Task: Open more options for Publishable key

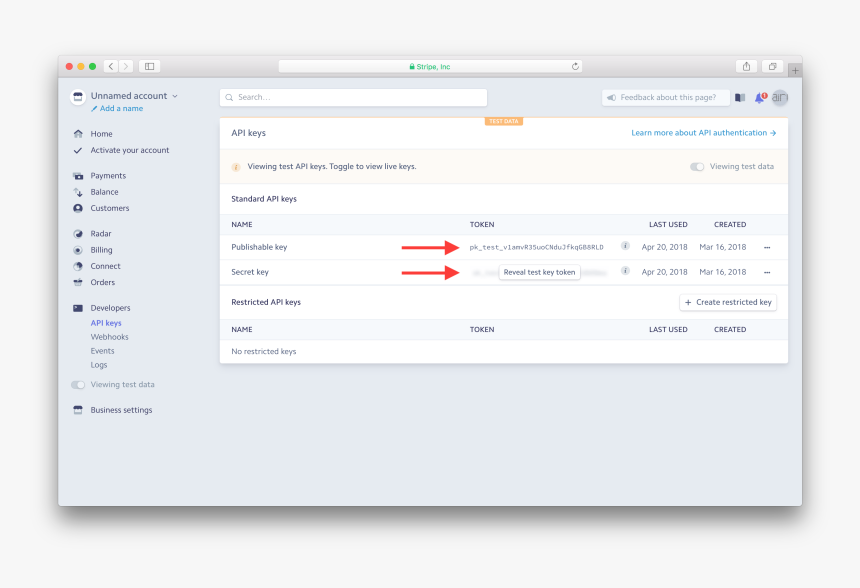Action: (x=767, y=247)
